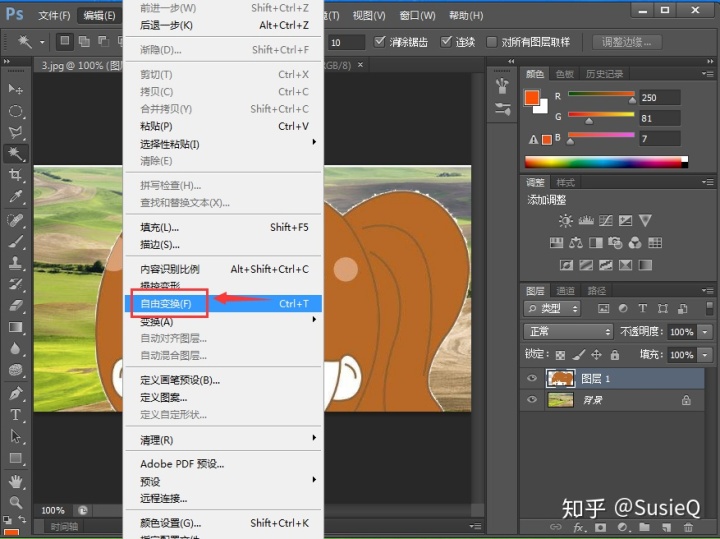This screenshot has width=720, height=539.
Task: Add a Levels adjustment
Action: (586, 220)
